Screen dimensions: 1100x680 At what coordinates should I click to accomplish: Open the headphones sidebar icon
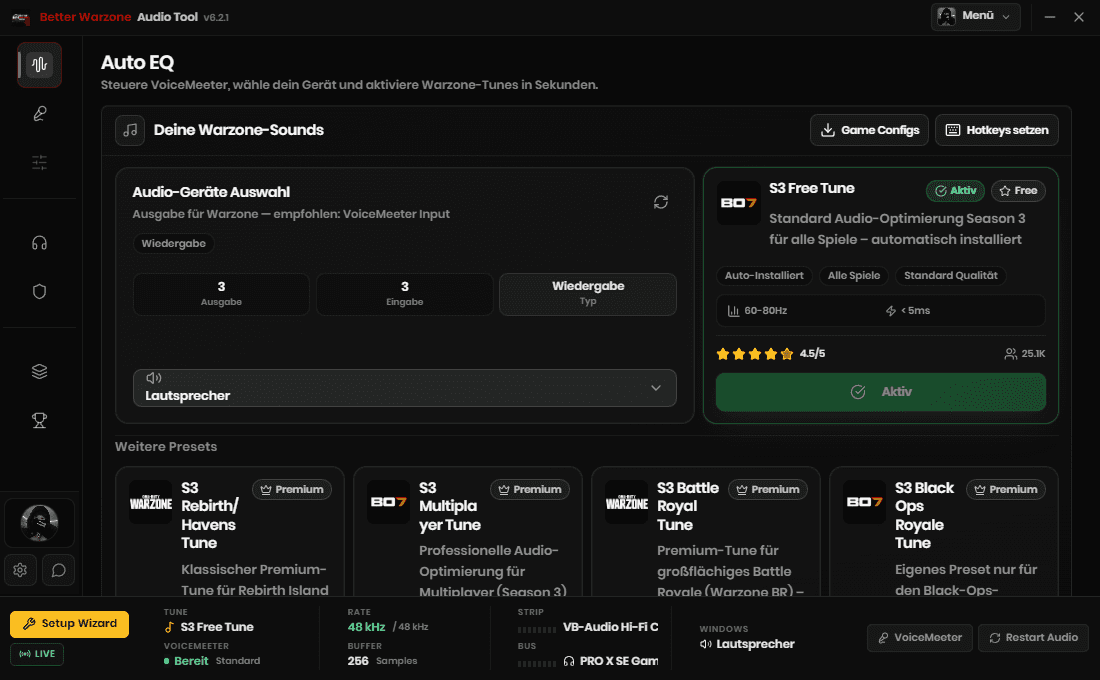coord(39,243)
